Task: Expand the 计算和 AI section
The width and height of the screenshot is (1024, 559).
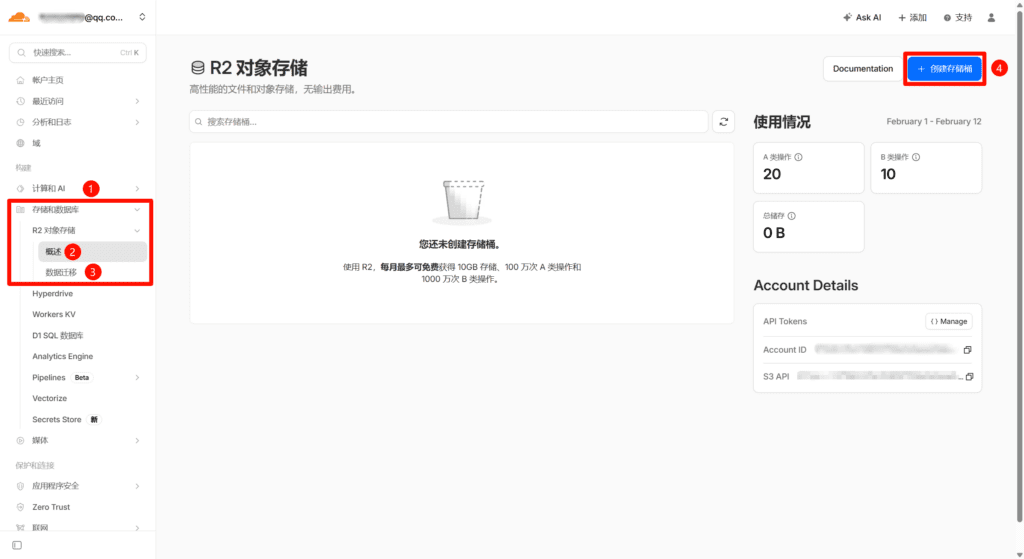Action: click(x=137, y=188)
